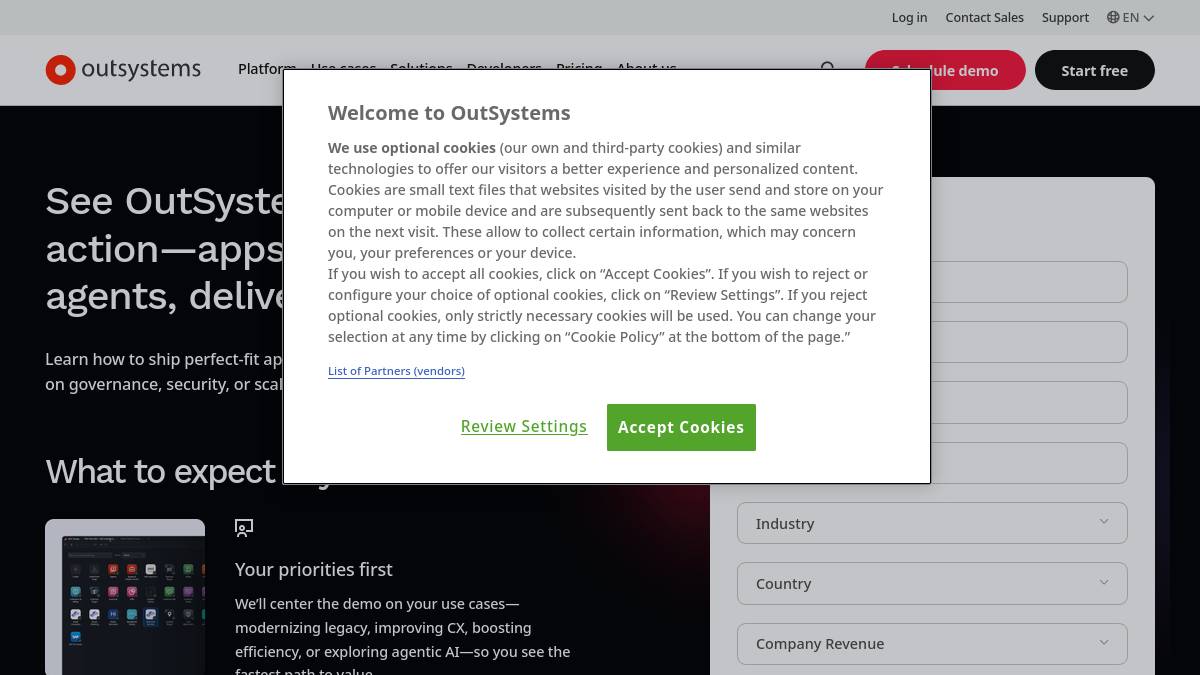Click the globe language icon
1200x675 pixels.
pyautogui.click(x=1113, y=17)
